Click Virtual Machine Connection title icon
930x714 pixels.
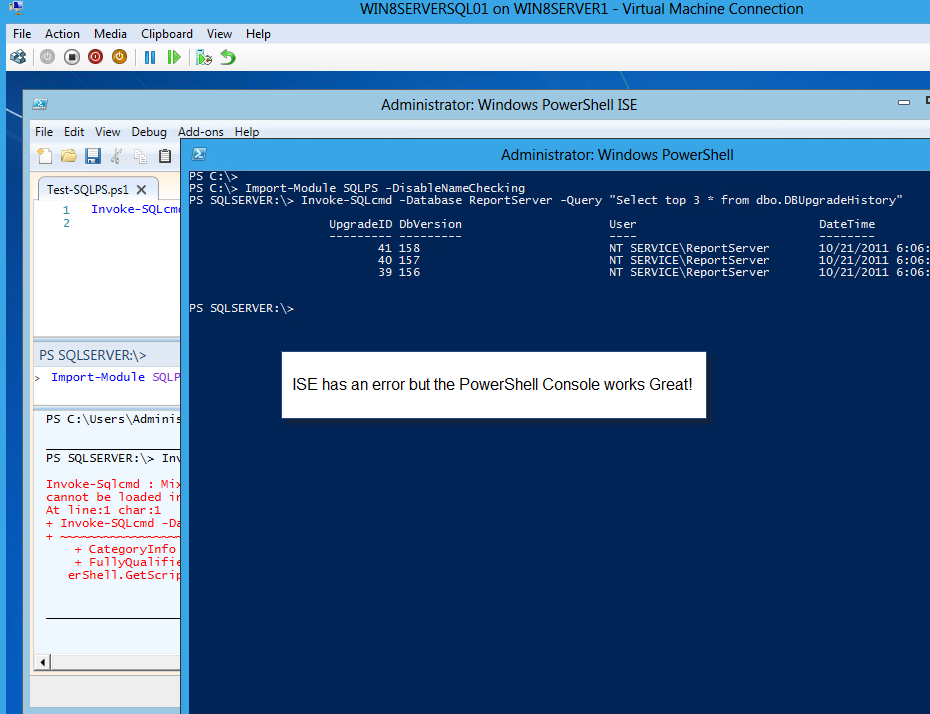[x=16, y=8]
